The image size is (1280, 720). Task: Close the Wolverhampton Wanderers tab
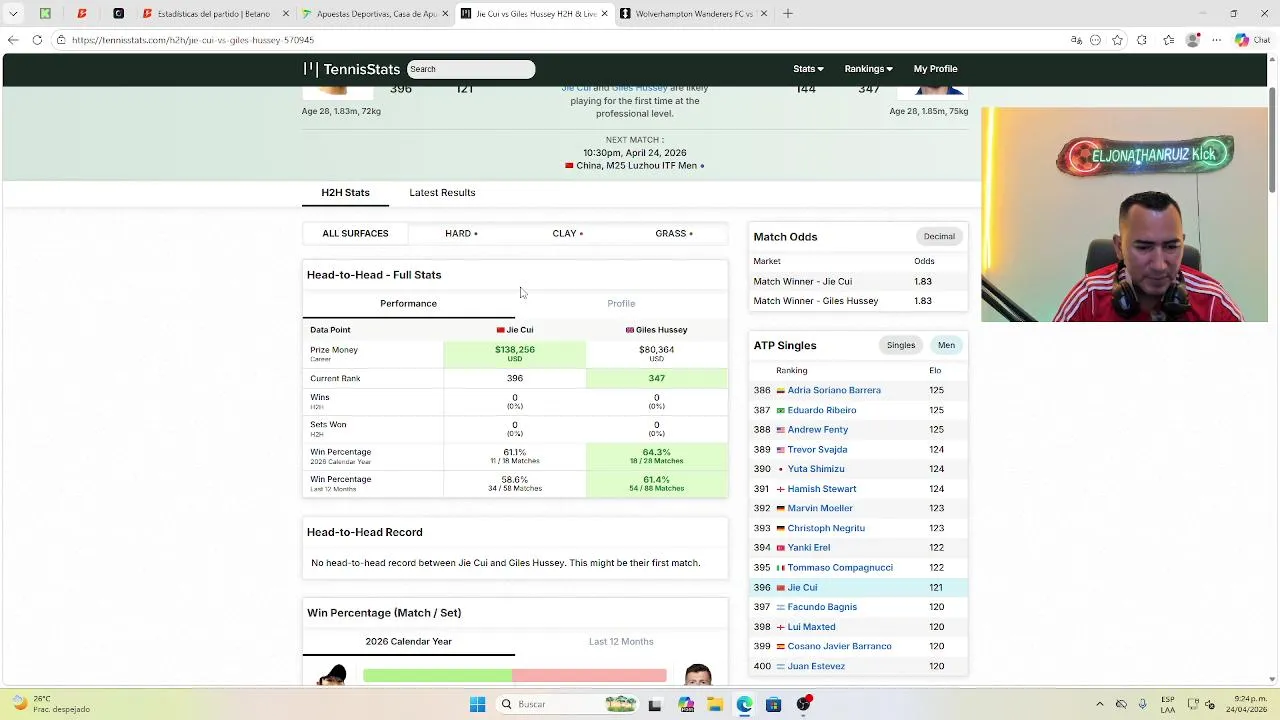pos(764,14)
